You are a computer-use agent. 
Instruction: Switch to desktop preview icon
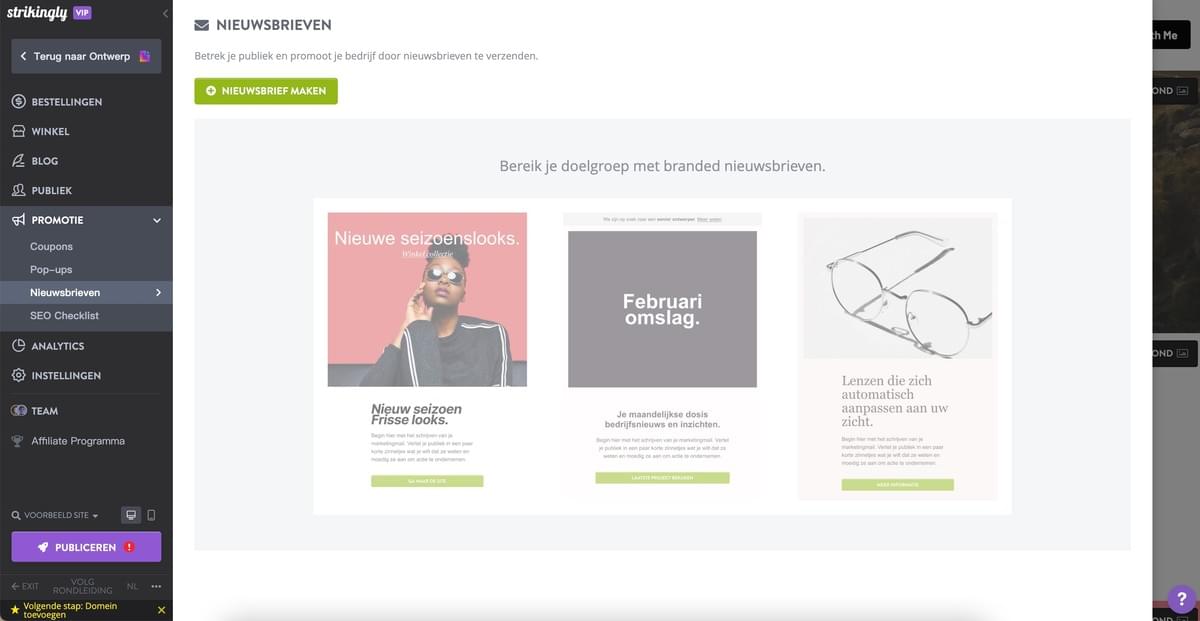click(130, 515)
